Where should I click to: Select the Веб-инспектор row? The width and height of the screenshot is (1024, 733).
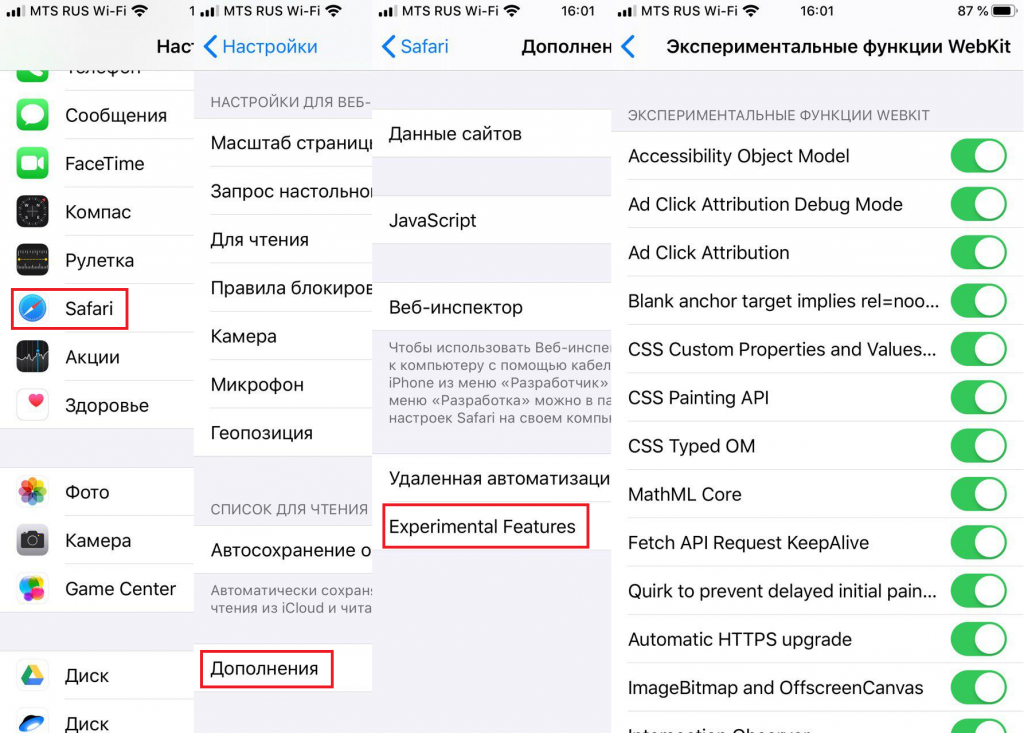pos(454,308)
